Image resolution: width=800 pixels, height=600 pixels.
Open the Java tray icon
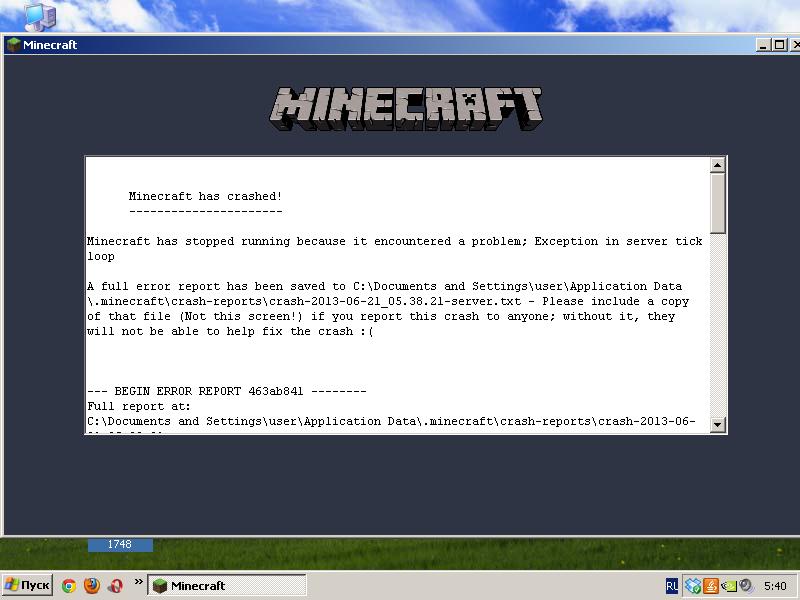coord(710,586)
